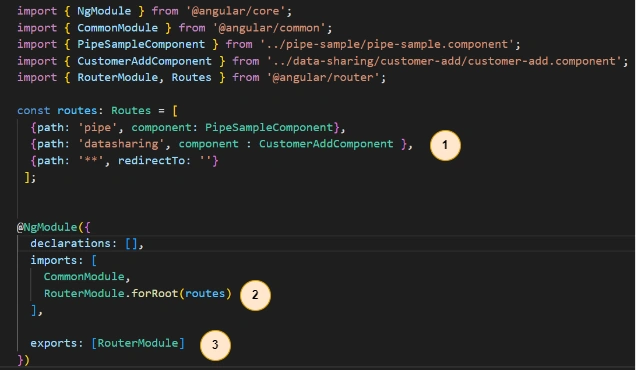Click '@angular/core' import path string
This screenshot has width=637, height=371.
(236, 11)
